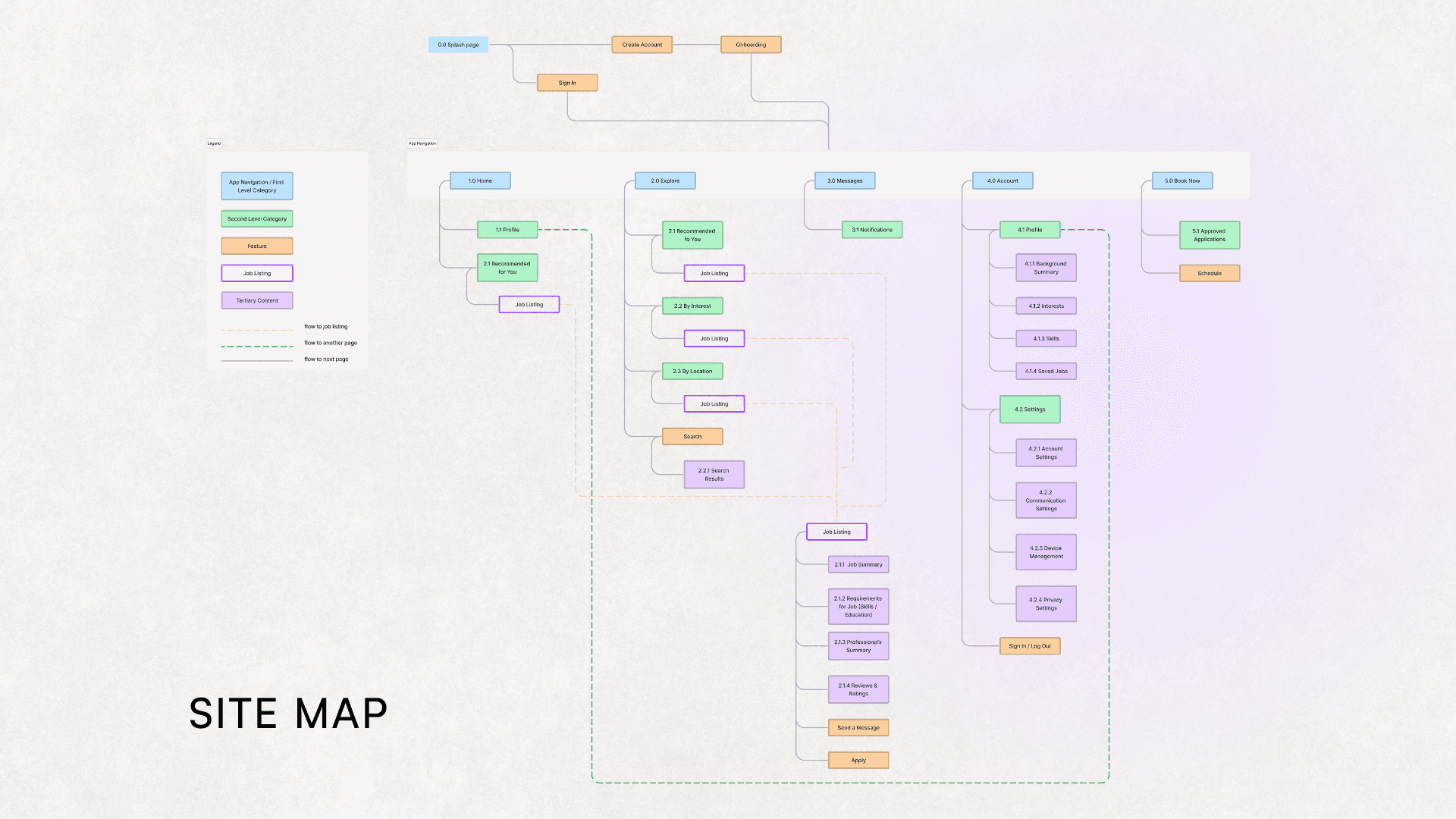Select the 4.2 Settings node
This screenshot has height=819, width=1456.
(1029, 409)
